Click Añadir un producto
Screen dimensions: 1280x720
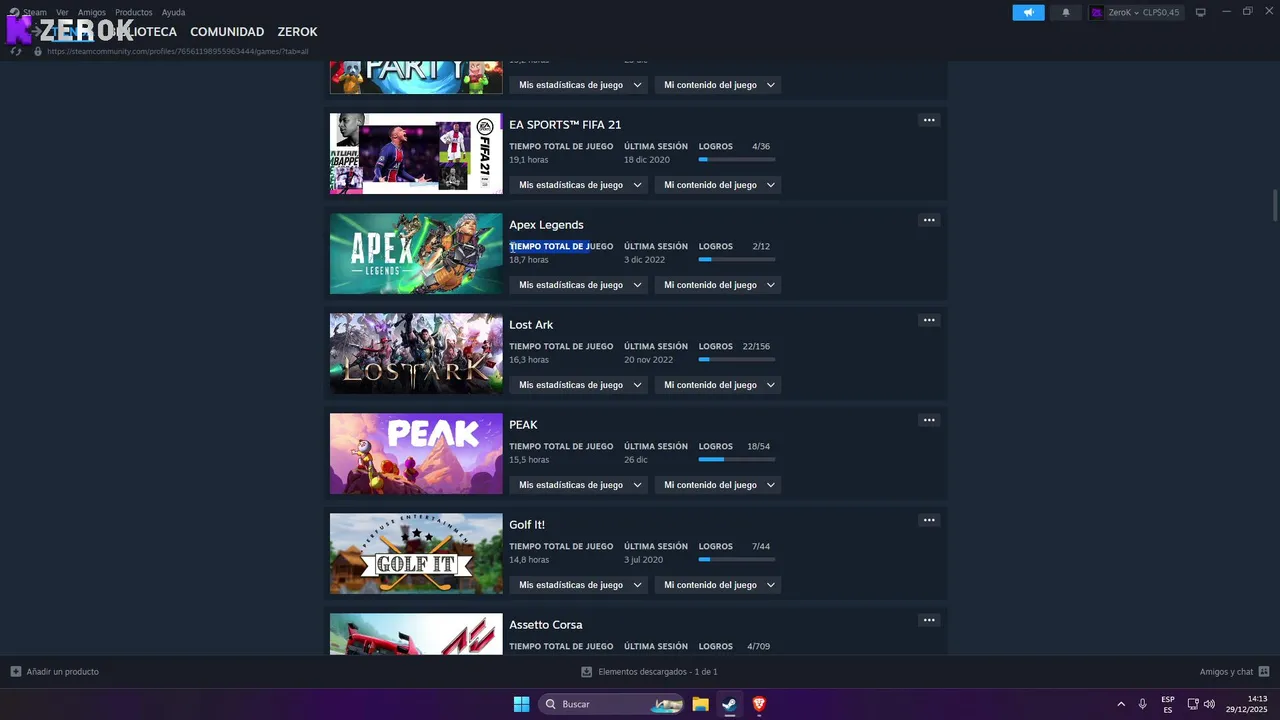55,672
